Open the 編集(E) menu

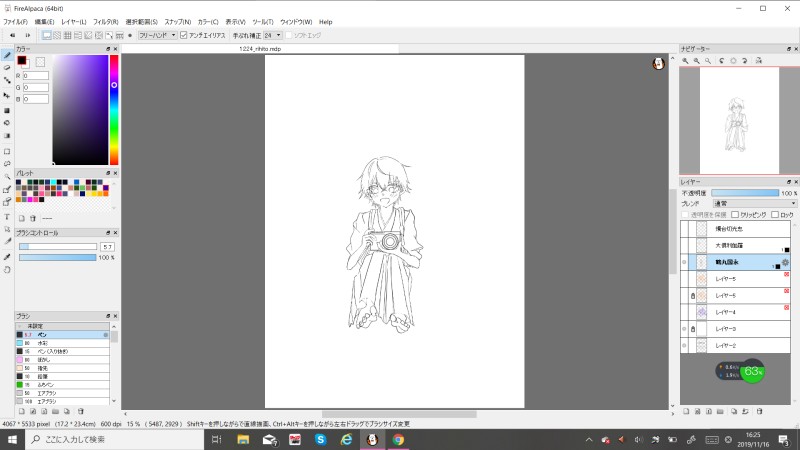(x=44, y=22)
